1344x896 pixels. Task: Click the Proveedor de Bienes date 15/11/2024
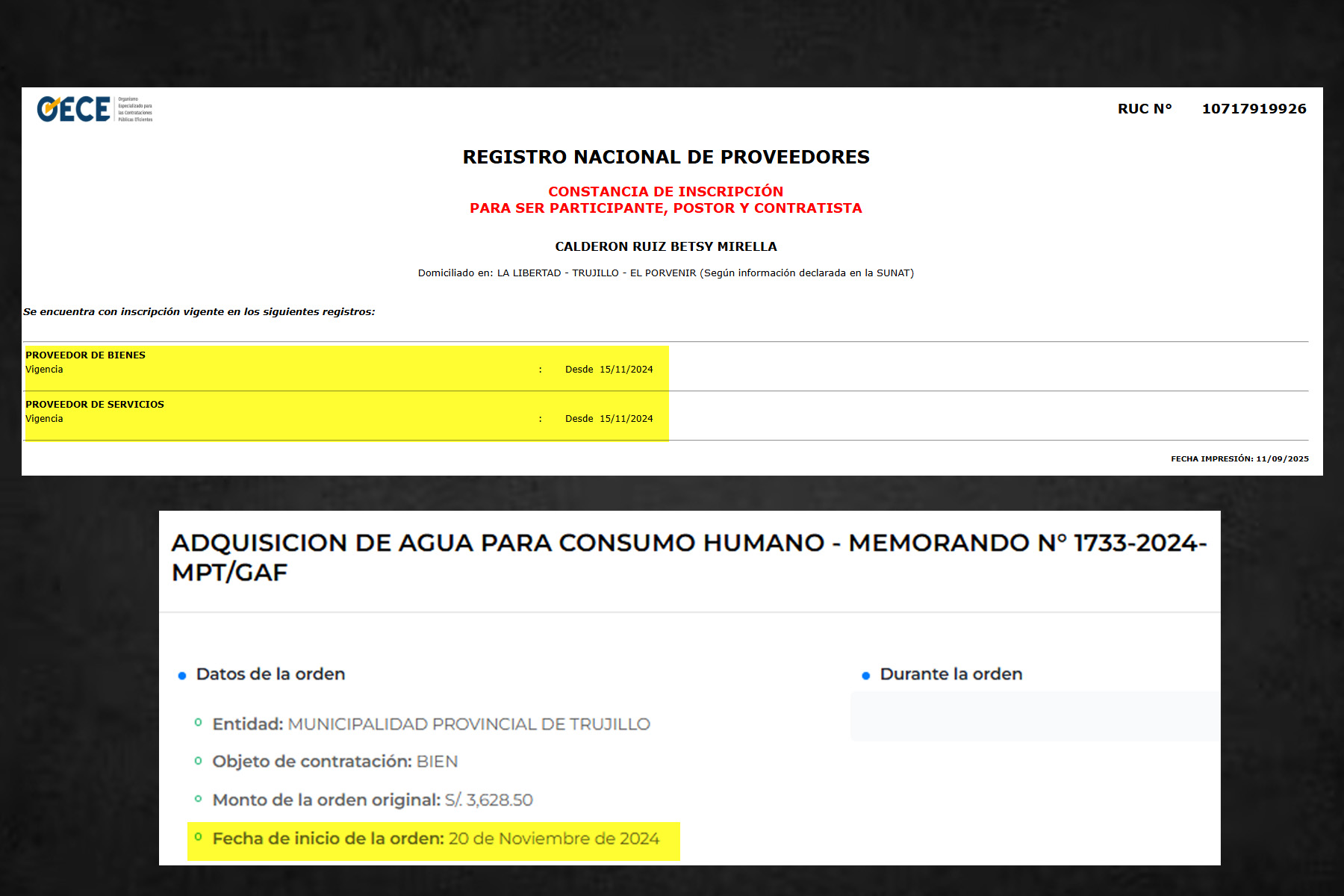(x=626, y=370)
